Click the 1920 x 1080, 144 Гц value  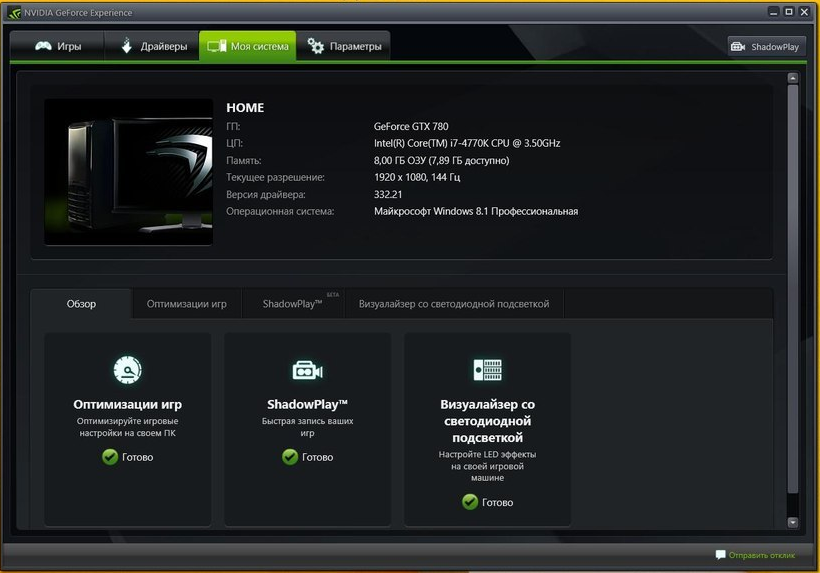417,177
